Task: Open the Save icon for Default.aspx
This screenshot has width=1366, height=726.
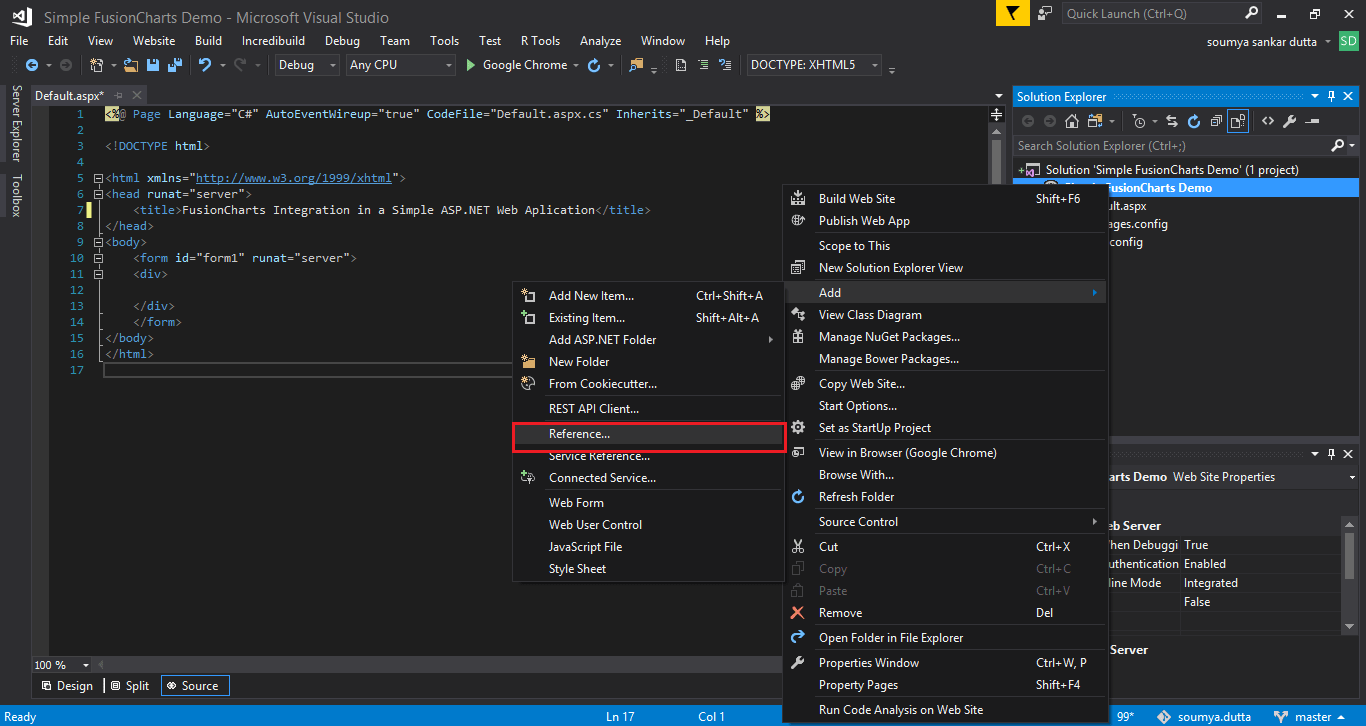Action: click(x=152, y=65)
